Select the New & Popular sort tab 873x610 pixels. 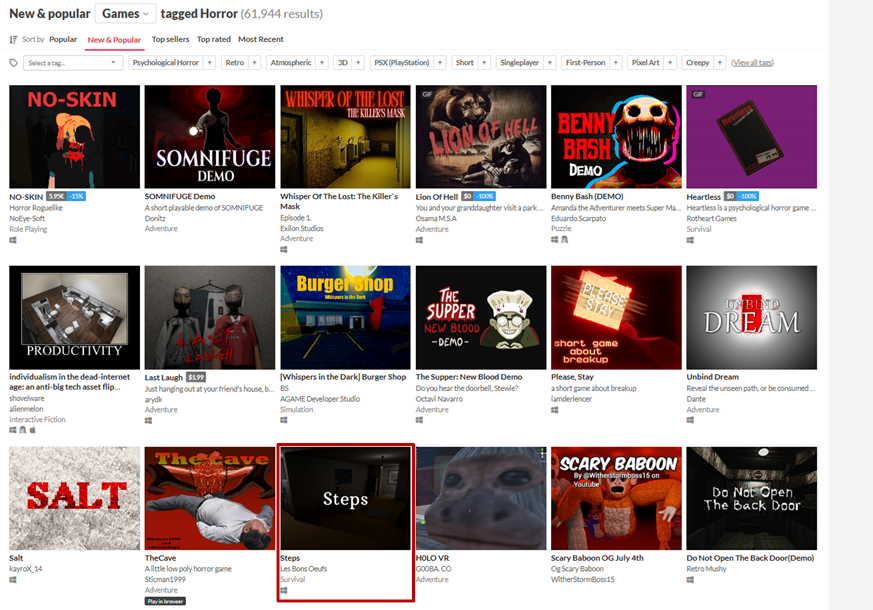point(114,40)
